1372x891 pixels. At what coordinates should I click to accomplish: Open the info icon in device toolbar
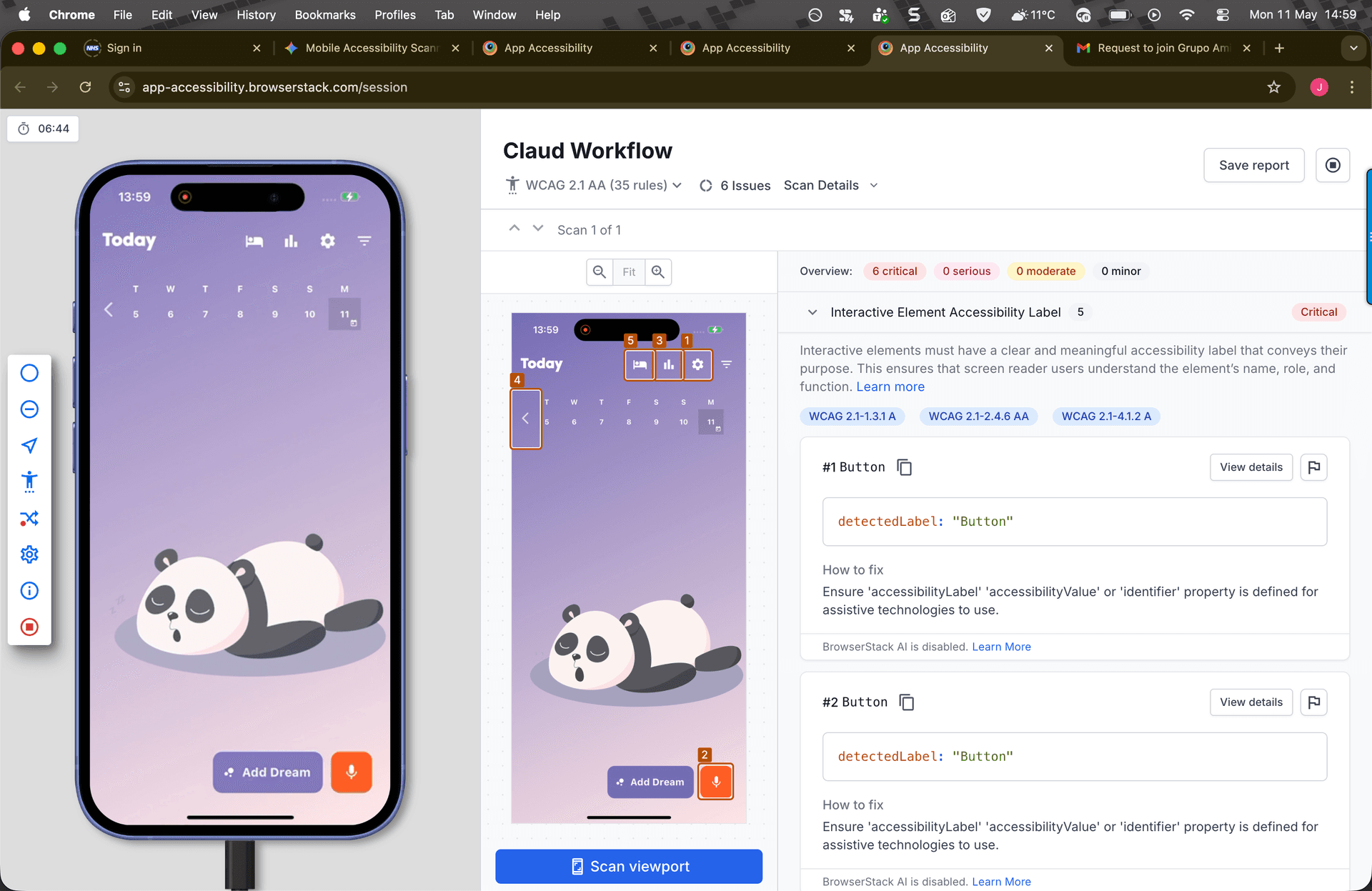pos(29,591)
